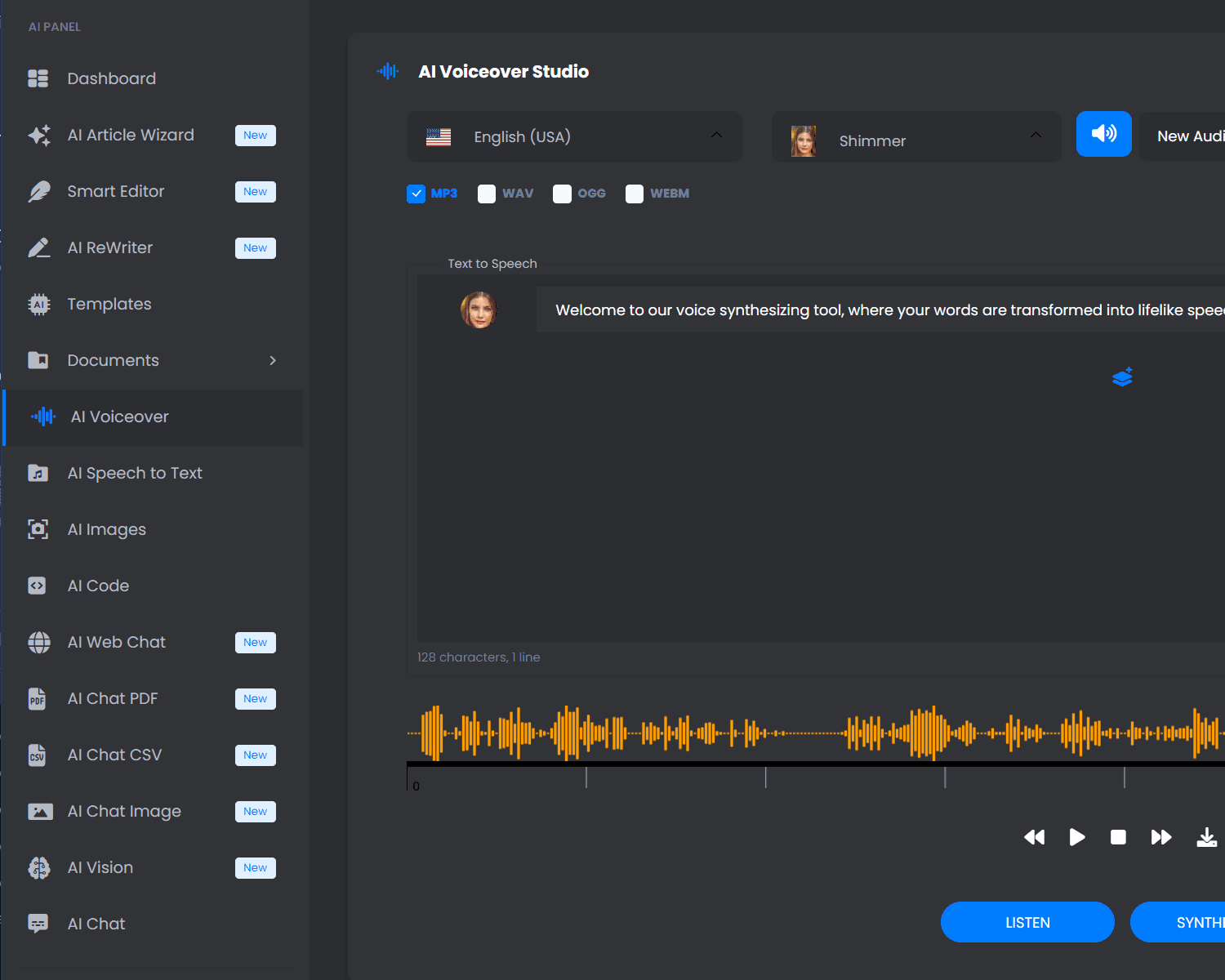
Task: Click the AI ReWriter pencil icon
Action: 38,247
